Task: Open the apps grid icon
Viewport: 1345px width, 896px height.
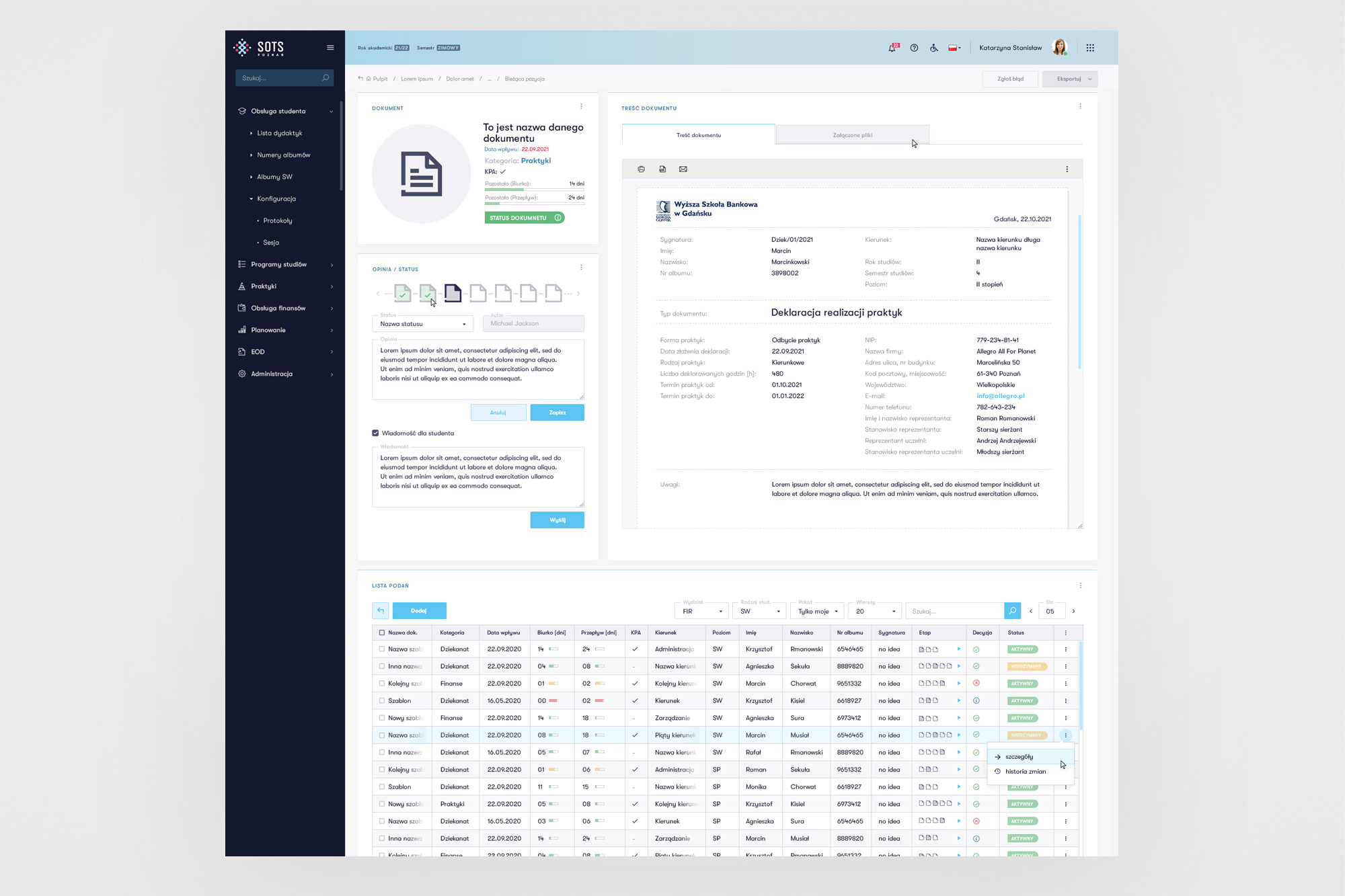Action: [x=1090, y=48]
